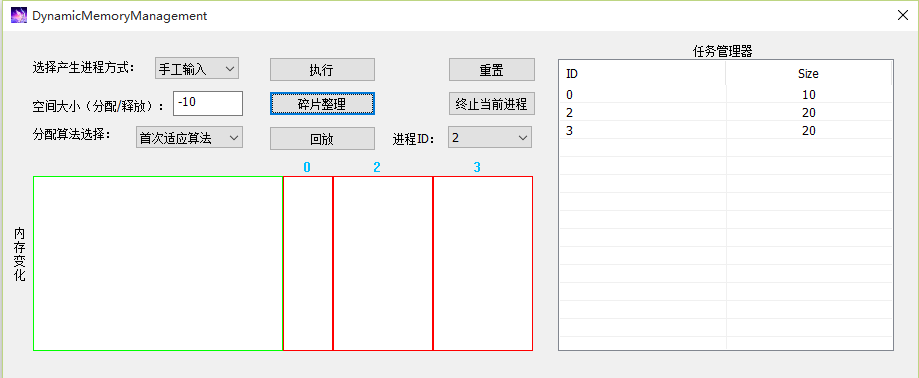Image resolution: width=919 pixels, height=378 pixels.
Task: Click the ID column header in task manager
Action: [642, 74]
